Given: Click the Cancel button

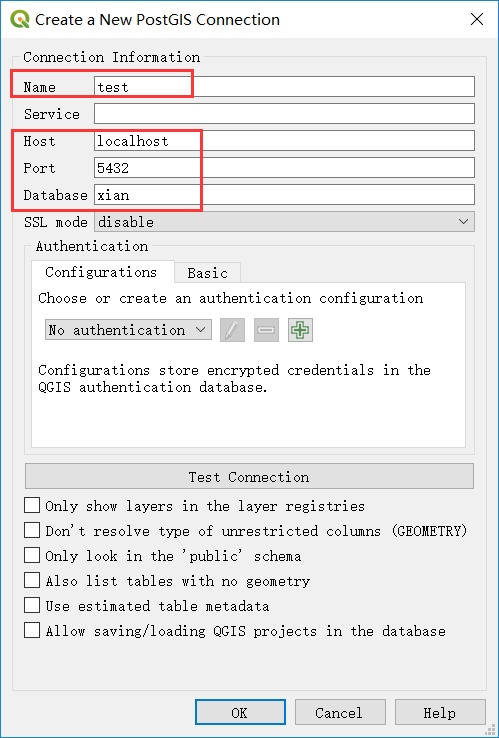Looking at the screenshot, I should coord(340,713).
